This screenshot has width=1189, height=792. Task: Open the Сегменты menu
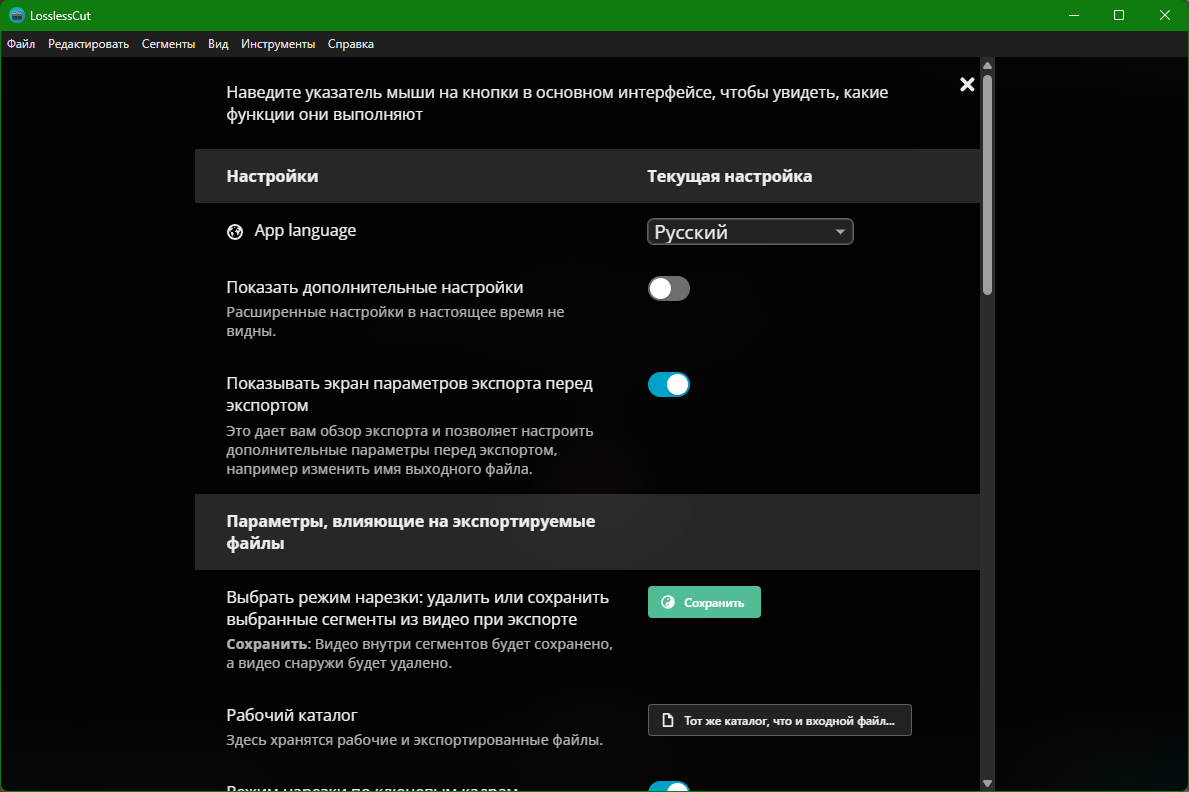coord(168,44)
